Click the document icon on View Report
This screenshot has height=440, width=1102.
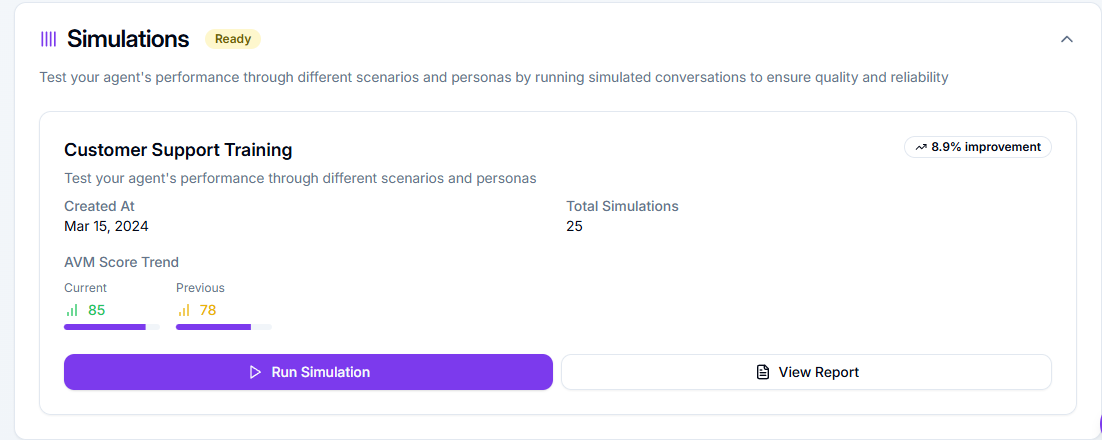(x=763, y=372)
